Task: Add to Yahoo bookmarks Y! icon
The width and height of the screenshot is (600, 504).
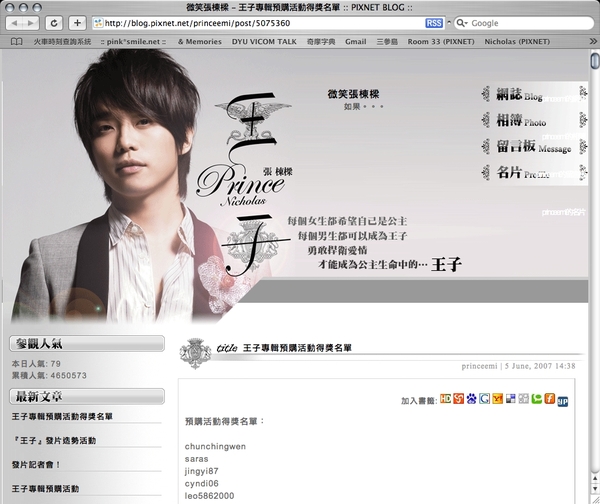Action: click(x=497, y=399)
